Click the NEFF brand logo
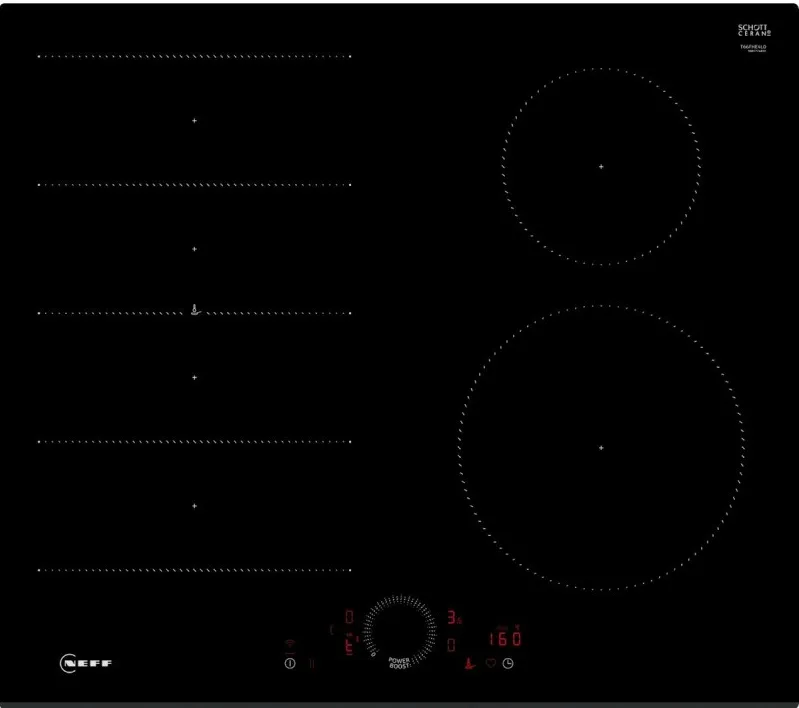Screen dimensions: 799x708 87,662
